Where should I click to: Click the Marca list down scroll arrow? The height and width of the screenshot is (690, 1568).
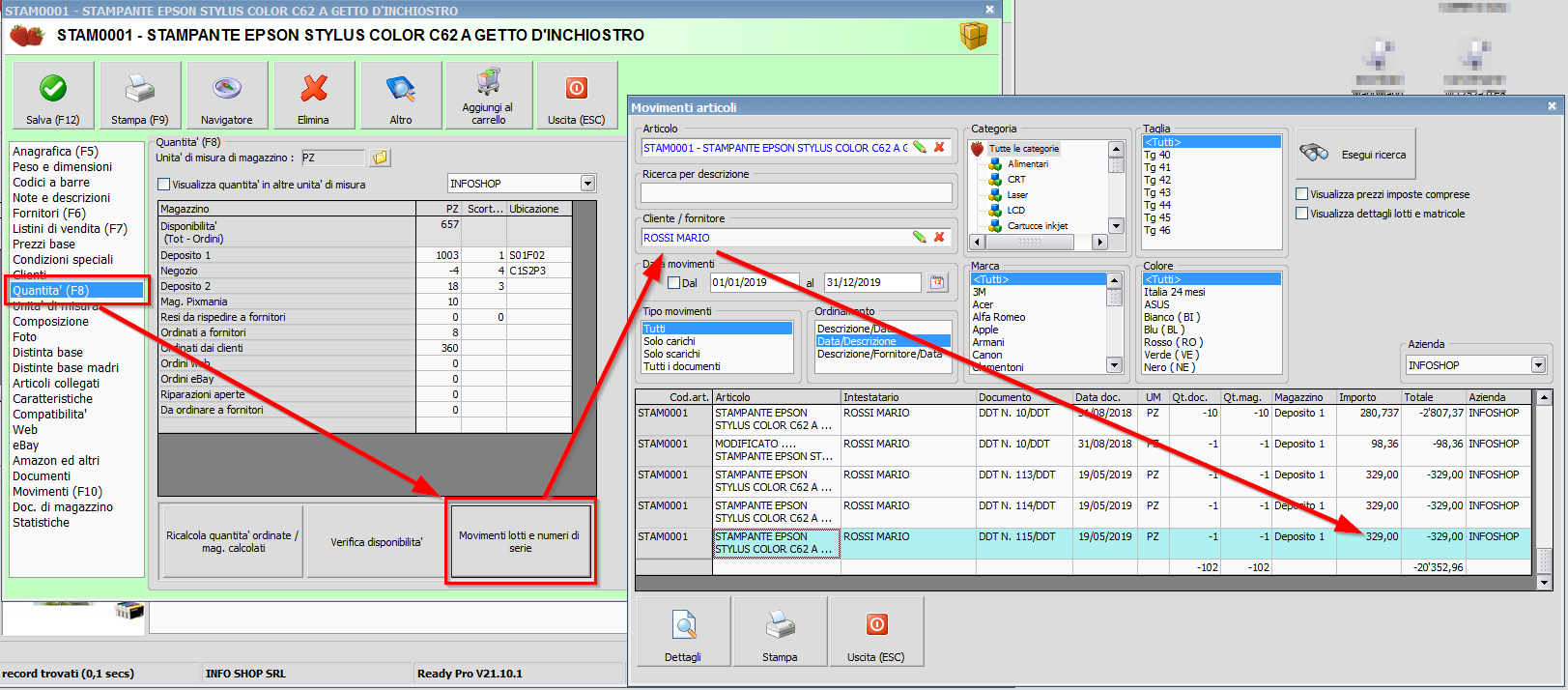[x=1114, y=365]
